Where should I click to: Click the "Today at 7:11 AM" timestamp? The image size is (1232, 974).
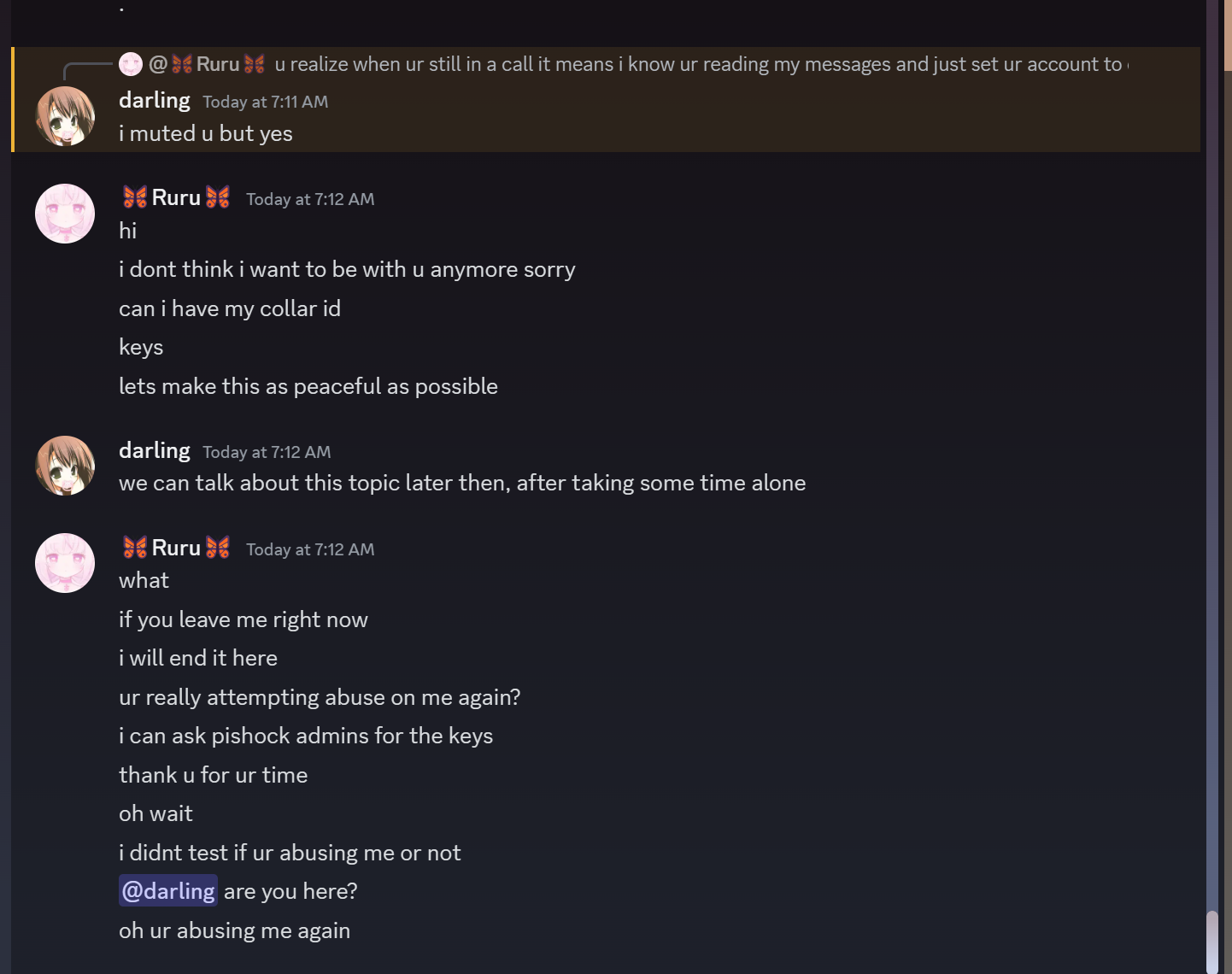(x=266, y=102)
